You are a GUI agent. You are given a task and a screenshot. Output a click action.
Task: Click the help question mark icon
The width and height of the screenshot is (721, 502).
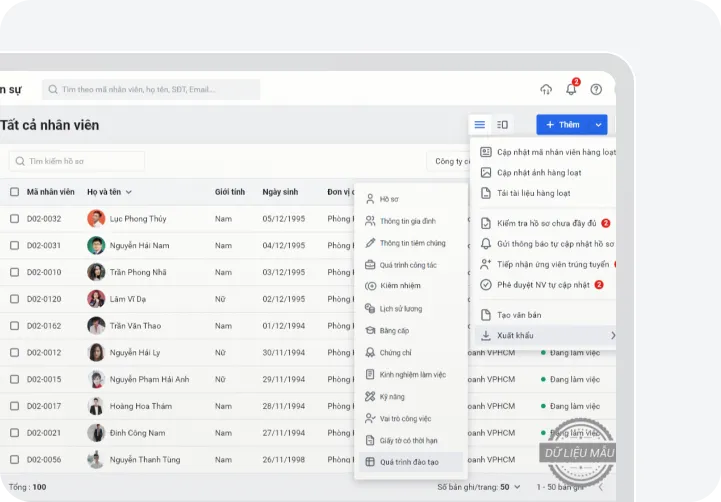pos(596,89)
